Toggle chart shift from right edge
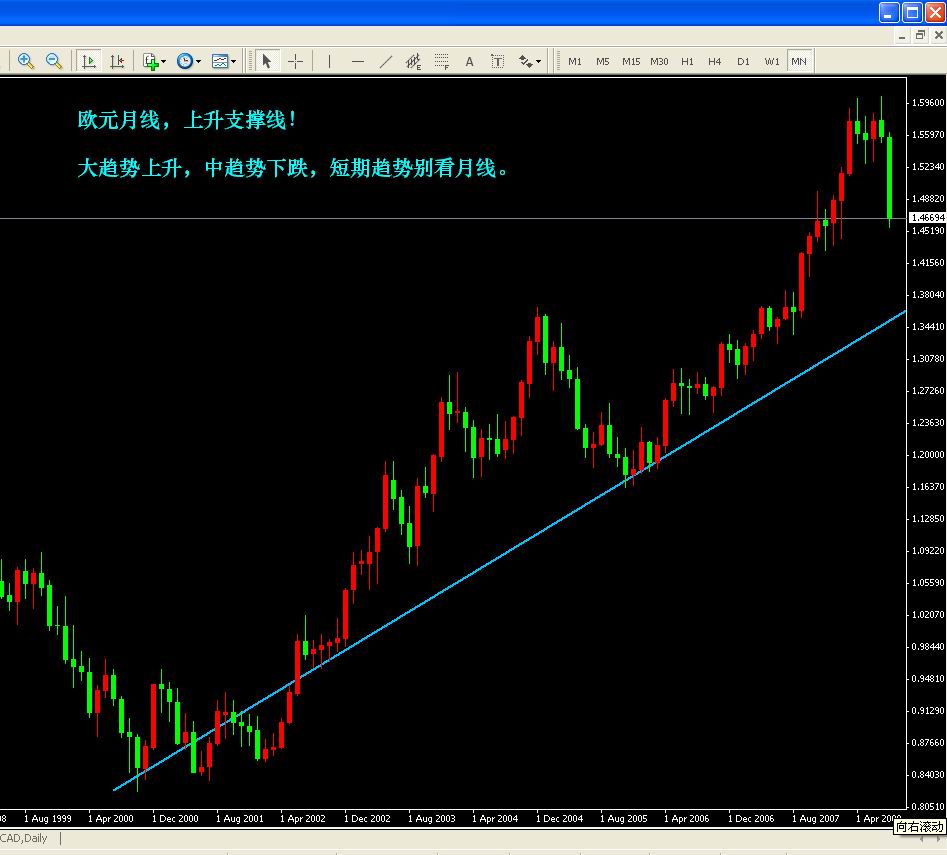Screen dimensions: 947x855 coord(117,61)
